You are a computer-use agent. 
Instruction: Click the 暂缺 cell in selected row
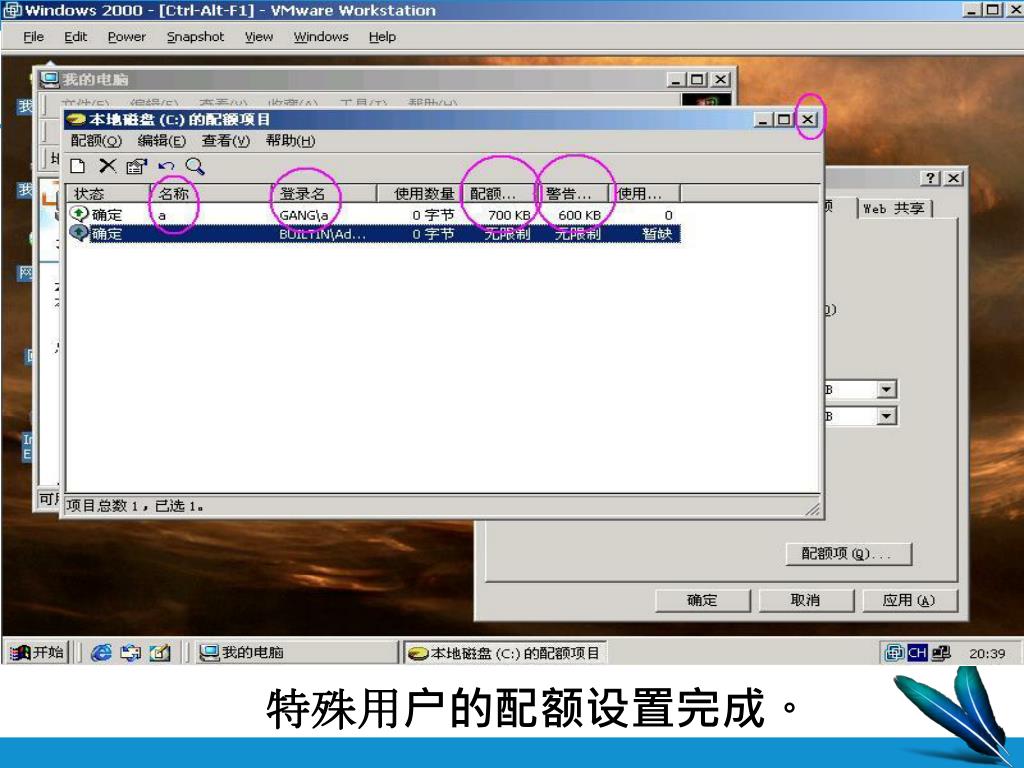point(657,234)
